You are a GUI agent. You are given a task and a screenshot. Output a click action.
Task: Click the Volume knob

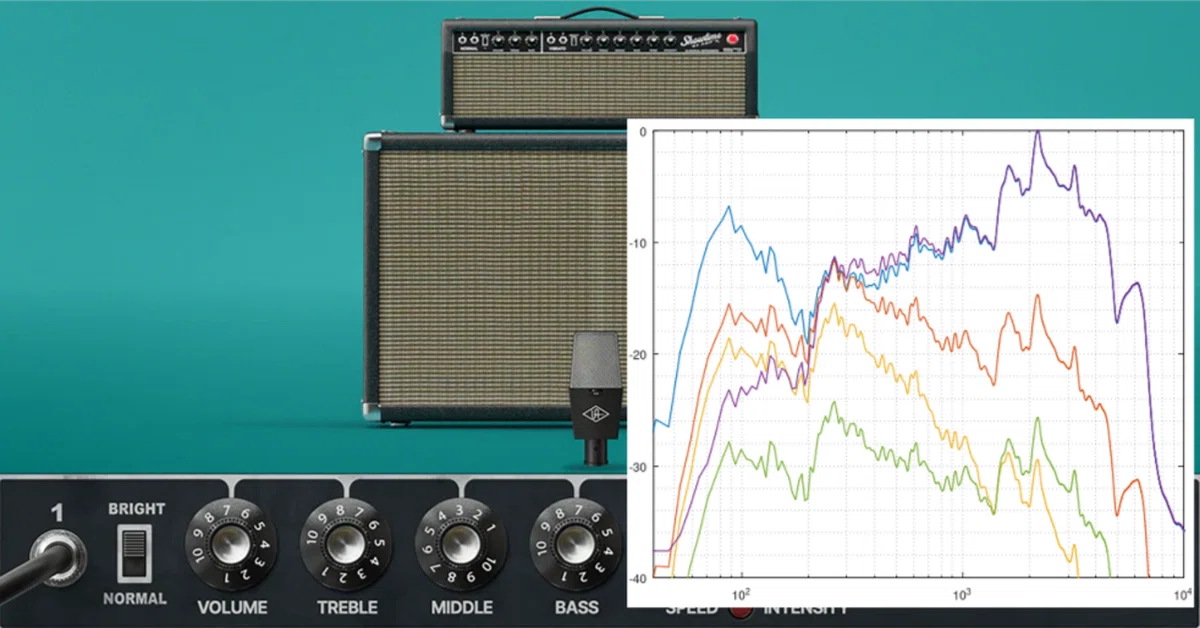point(232,544)
